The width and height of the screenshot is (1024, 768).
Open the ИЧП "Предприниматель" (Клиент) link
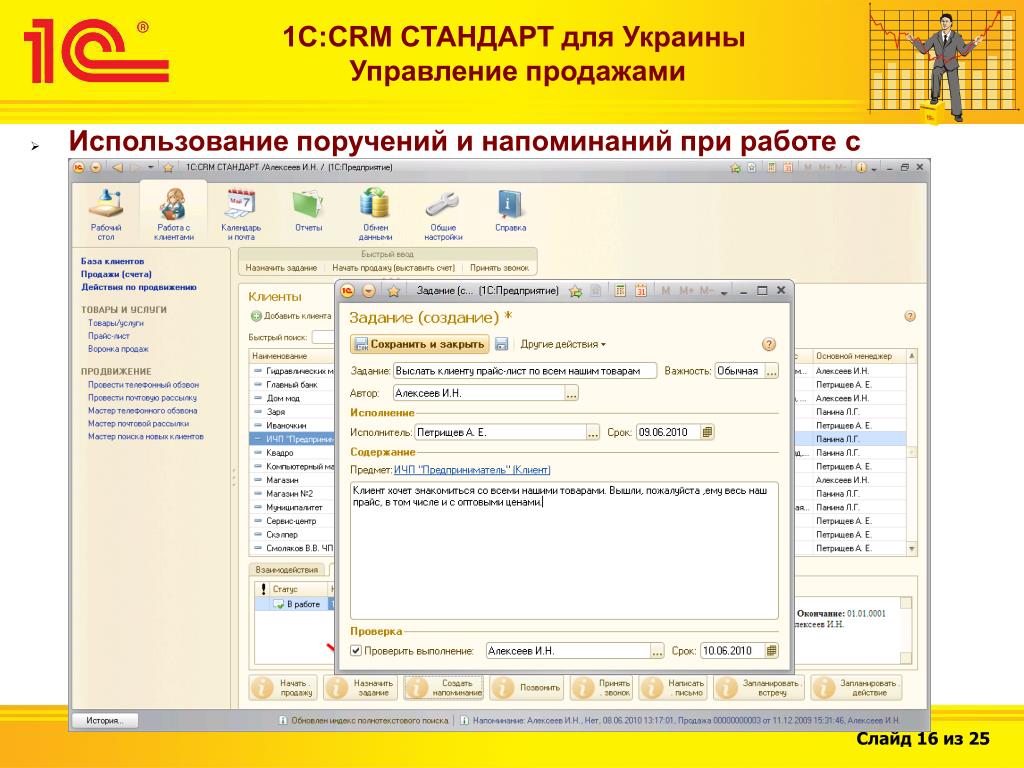472,470
